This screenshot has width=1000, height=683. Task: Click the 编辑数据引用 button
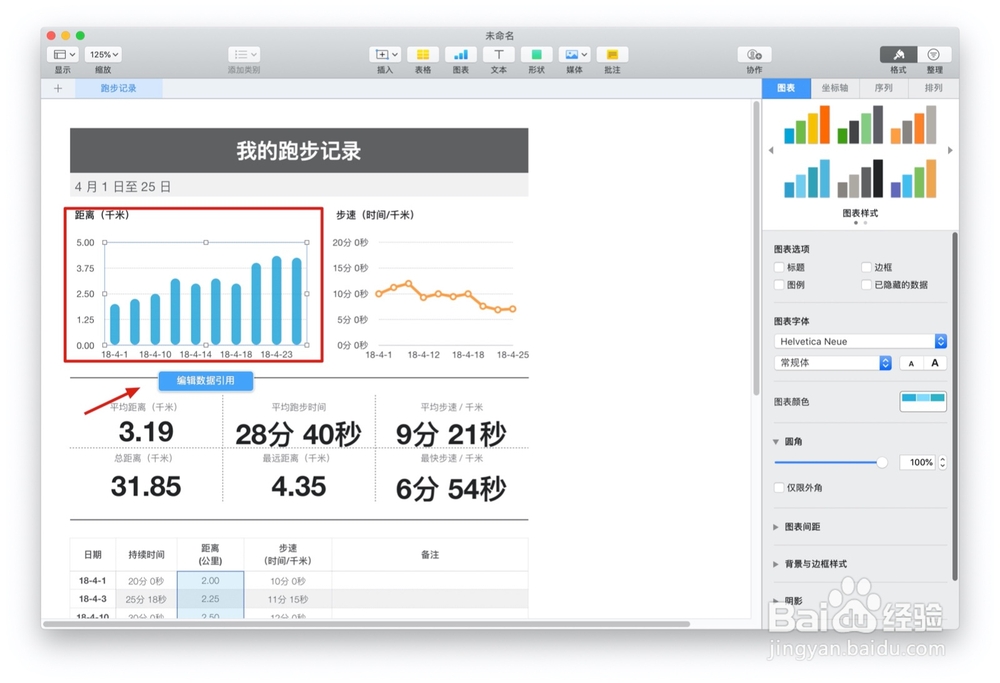click(205, 380)
